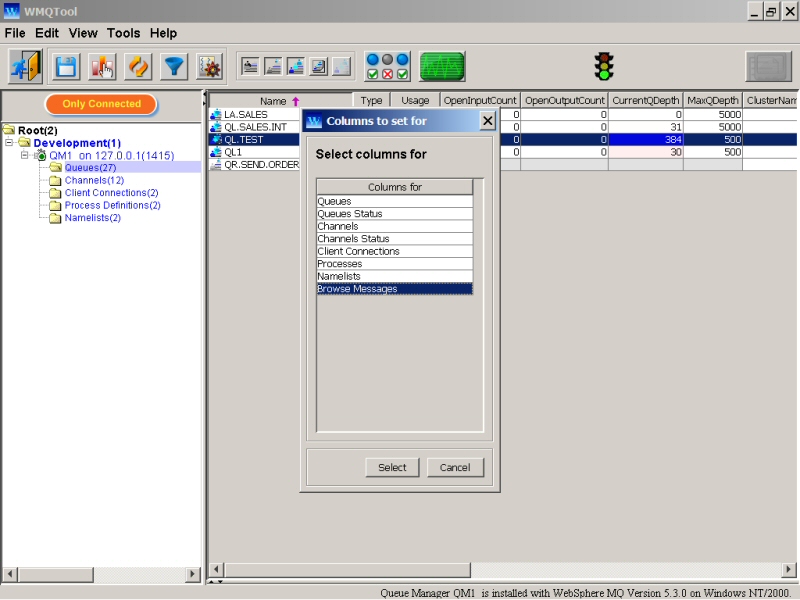Click the status lights checkmarks icon
Screen dimensions: 800x600
pyautogui.click(x=387, y=66)
